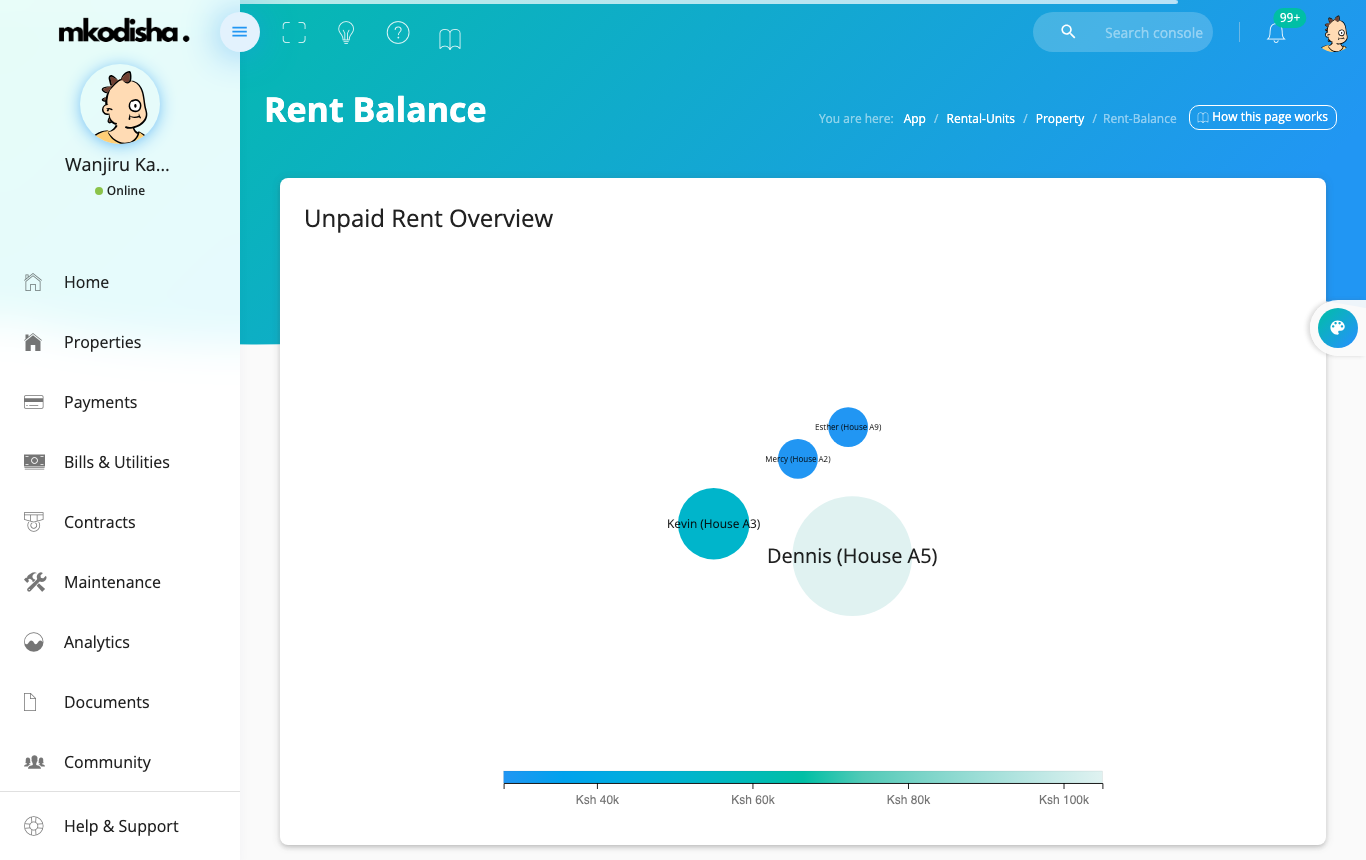The width and height of the screenshot is (1366, 860).
Task: Click the Maintenance tools icon
Action: tap(35, 582)
